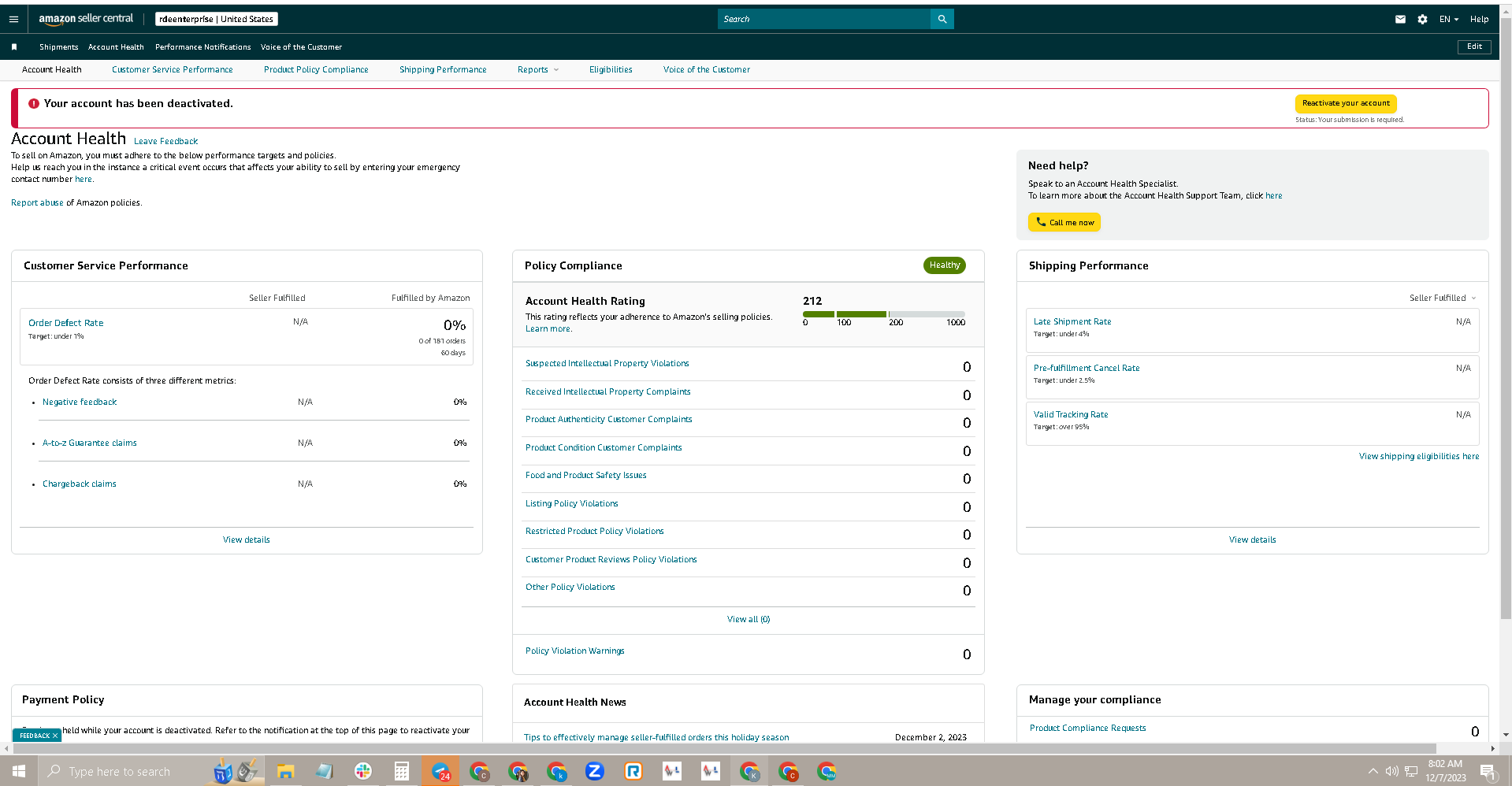Open Customer Service Performance tab
This screenshot has height=786, width=1512.
[173, 69]
